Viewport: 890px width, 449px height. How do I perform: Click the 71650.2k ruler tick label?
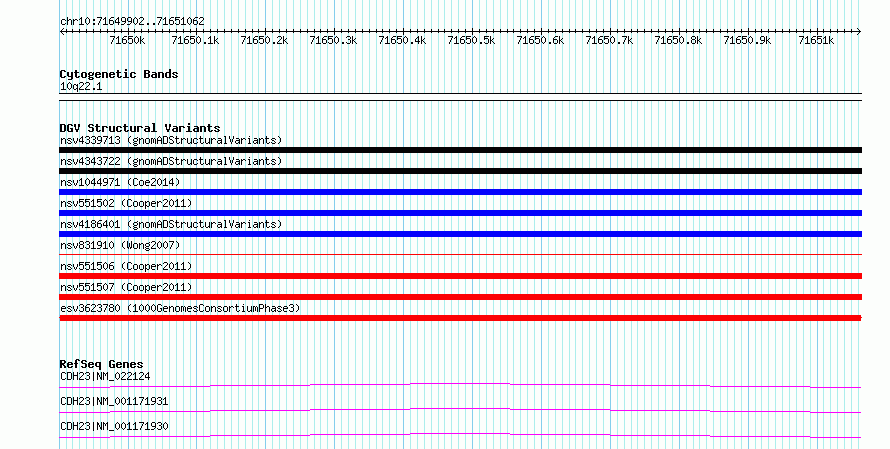[x=265, y=40]
